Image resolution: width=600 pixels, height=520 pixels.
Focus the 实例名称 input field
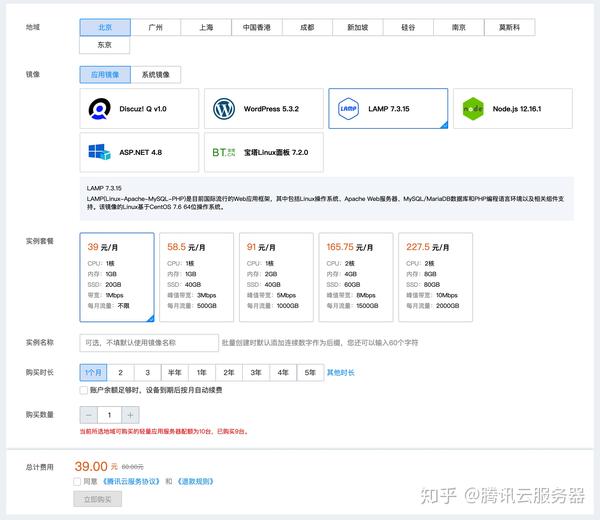(x=149, y=342)
